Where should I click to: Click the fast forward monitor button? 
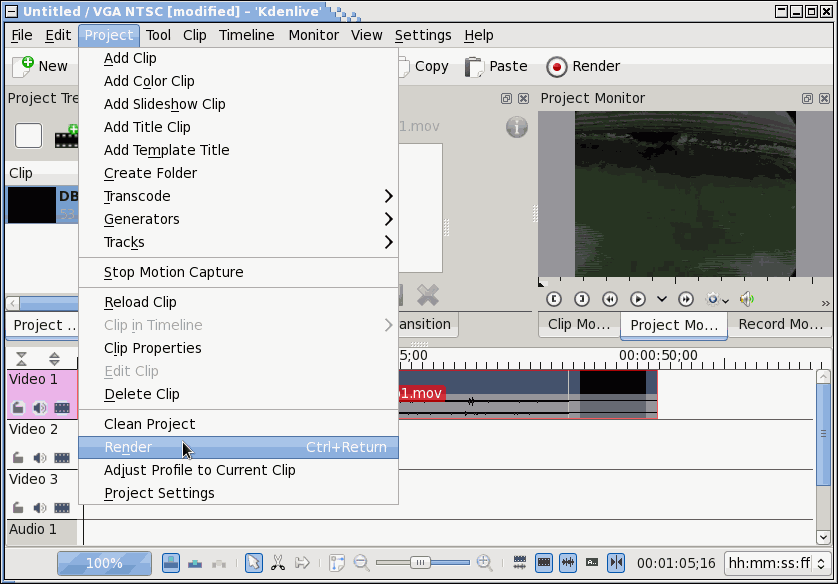[x=686, y=299]
